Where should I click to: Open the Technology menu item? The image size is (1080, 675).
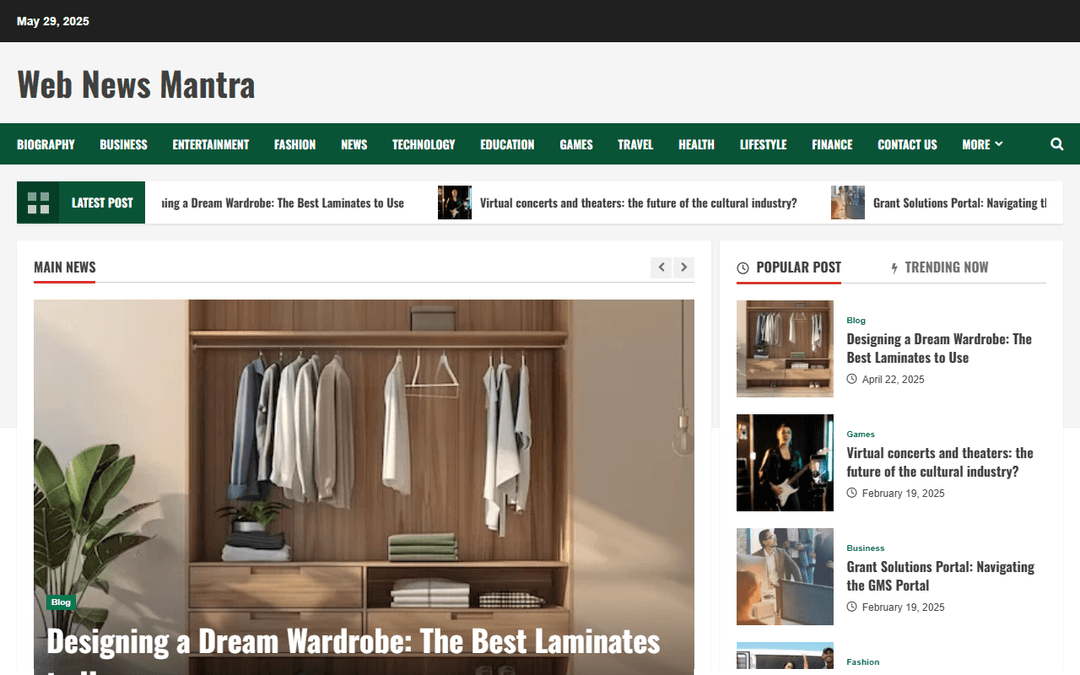point(424,144)
